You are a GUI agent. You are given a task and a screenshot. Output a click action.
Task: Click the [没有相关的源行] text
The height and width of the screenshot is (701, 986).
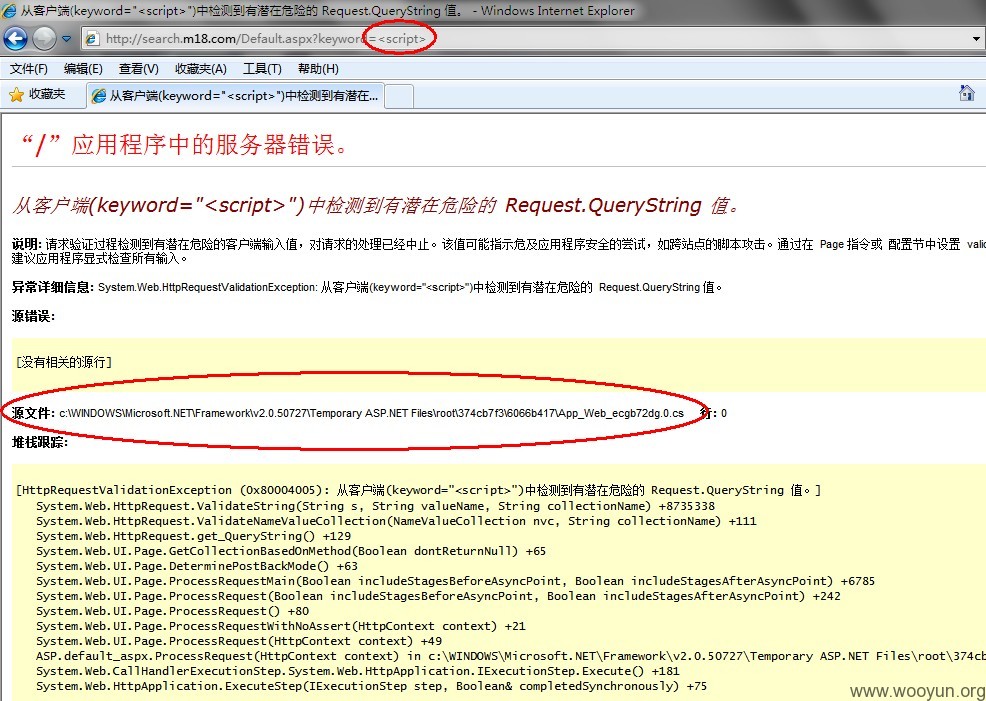[64, 362]
